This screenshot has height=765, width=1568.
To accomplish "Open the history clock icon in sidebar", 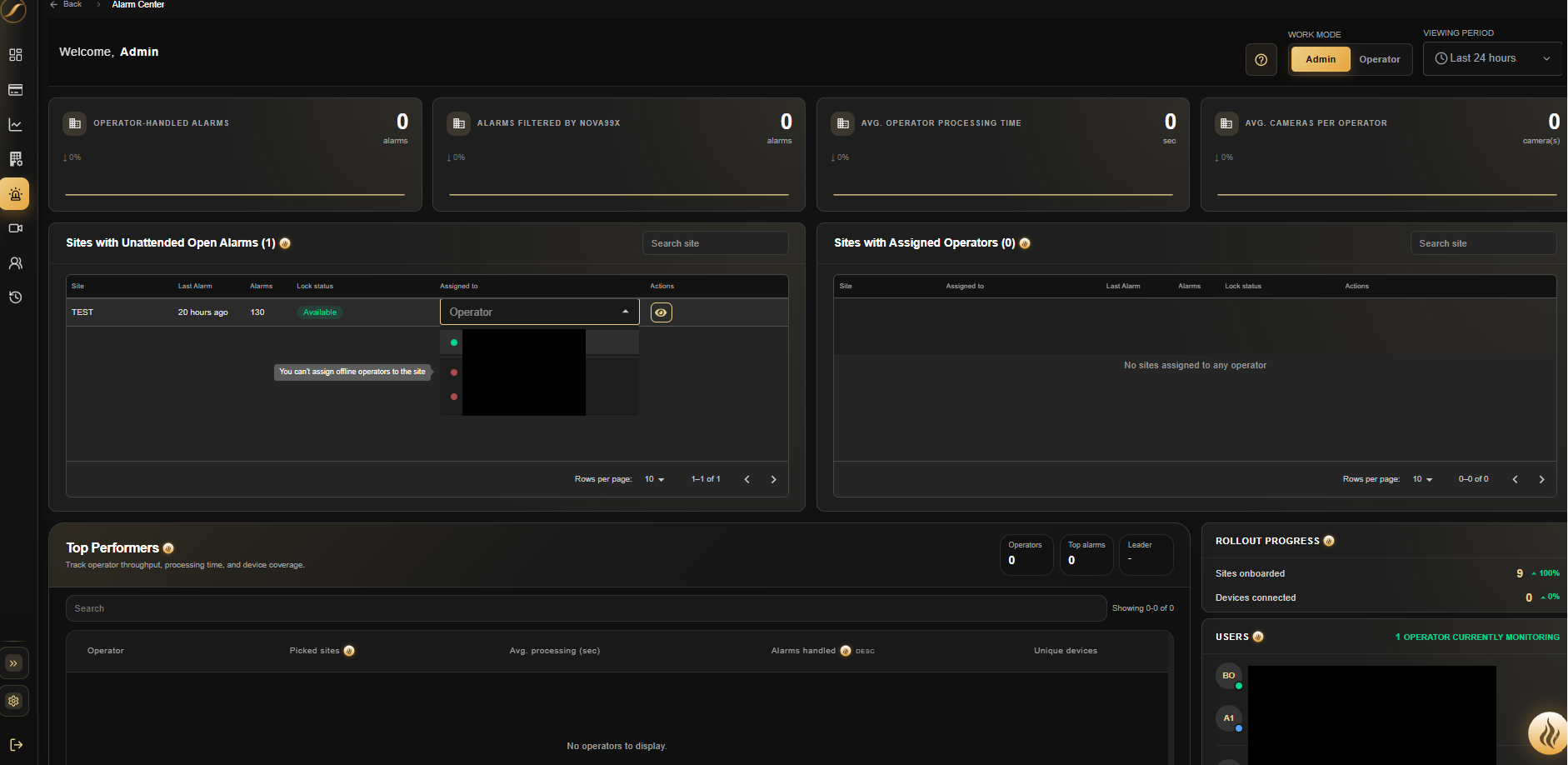I will click(15, 297).
